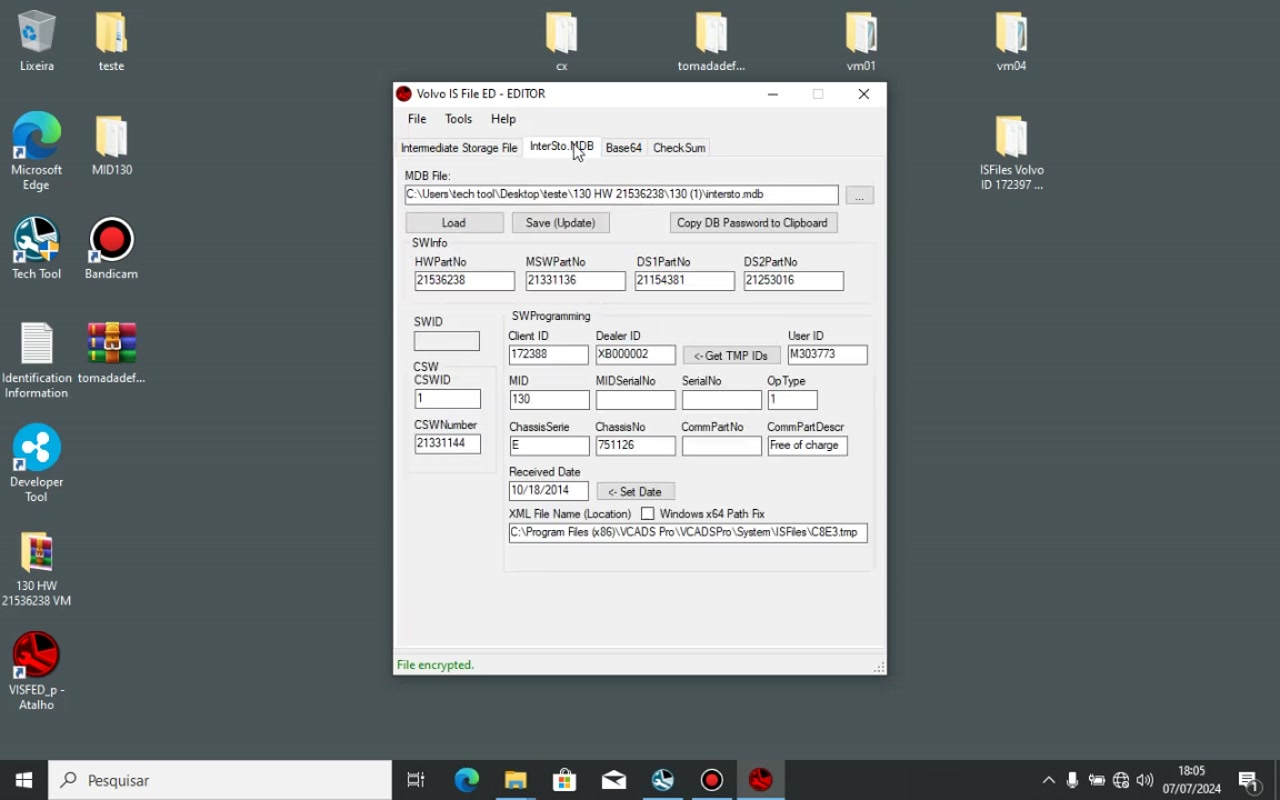Switch to the CheckSum tab
The width and height of the screenshot is (1280, 800).
(679, 148)
